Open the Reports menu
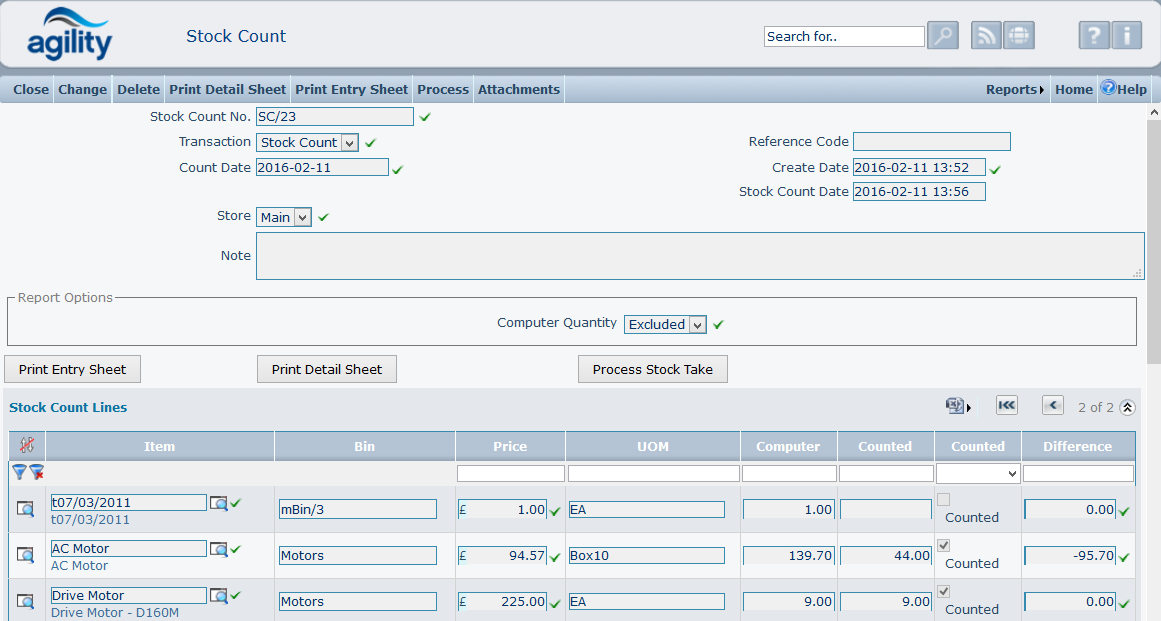 [1014, 90]
